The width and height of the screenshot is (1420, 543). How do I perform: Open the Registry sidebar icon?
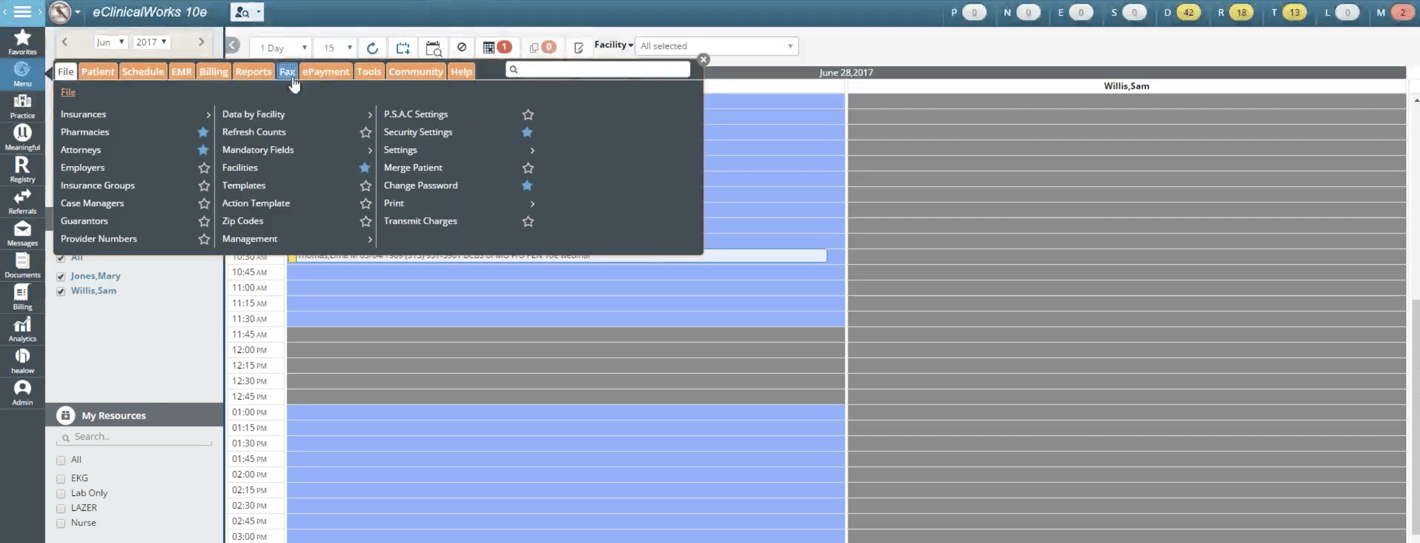pyautogui.click(x=22, y=169)
